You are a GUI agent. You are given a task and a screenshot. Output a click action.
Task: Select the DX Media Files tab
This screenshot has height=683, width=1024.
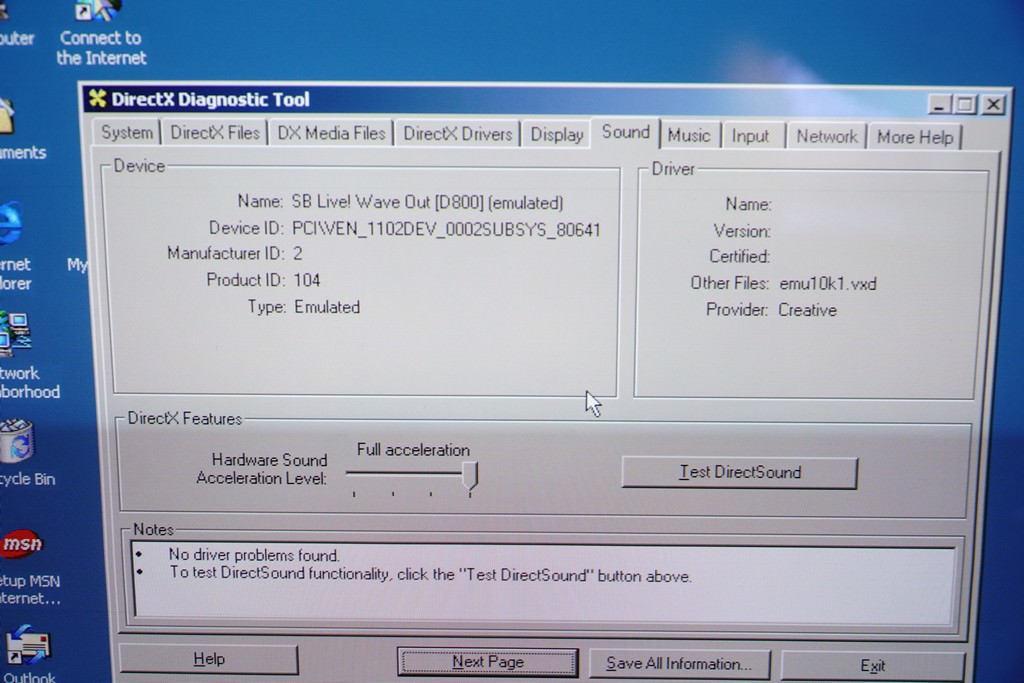click(331, 133)
